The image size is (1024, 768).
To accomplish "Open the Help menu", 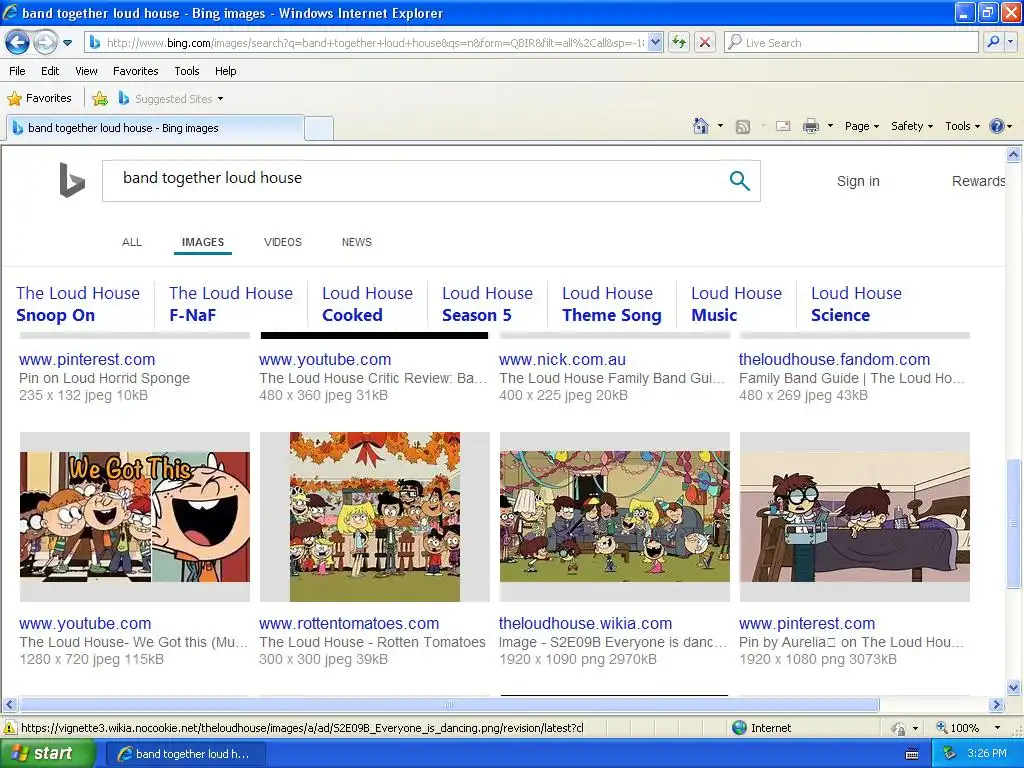I will click(225, 71).
